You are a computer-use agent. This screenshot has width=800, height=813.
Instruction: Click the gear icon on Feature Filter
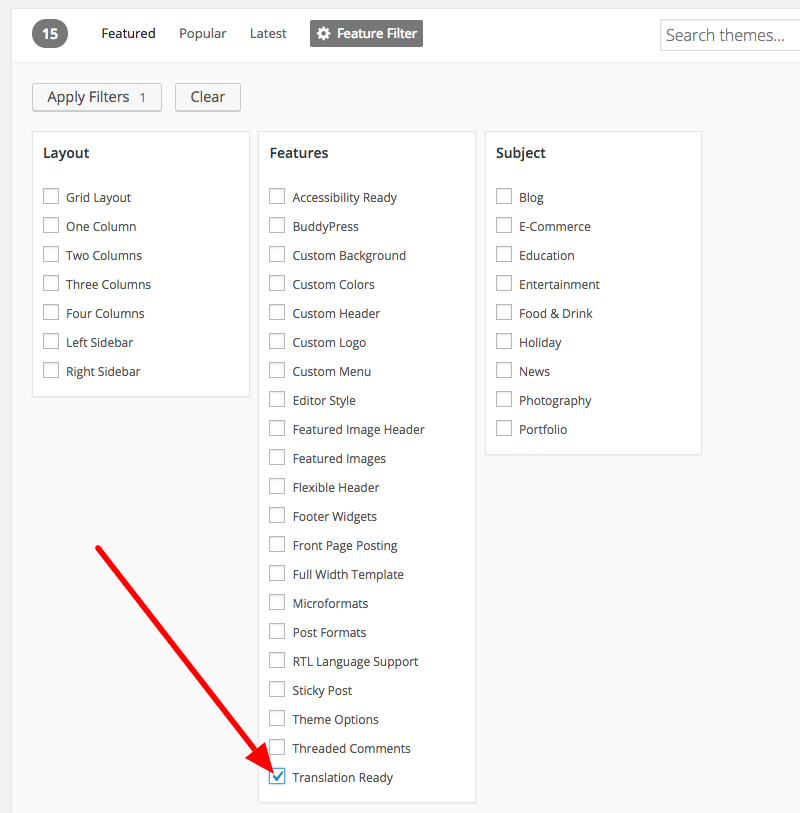(x=324, y=33)
